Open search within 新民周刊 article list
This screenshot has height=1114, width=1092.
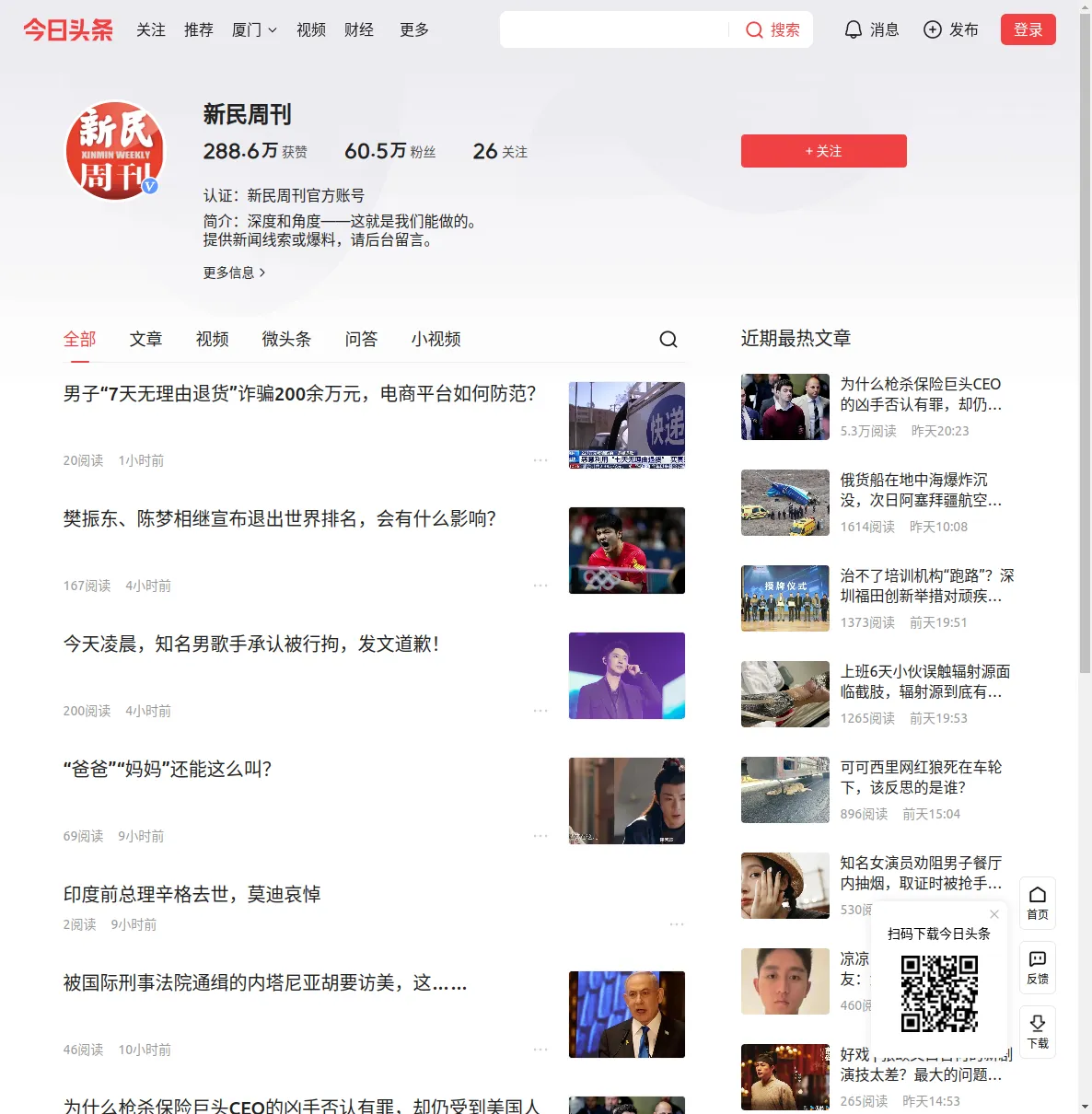tap(668, 340)
